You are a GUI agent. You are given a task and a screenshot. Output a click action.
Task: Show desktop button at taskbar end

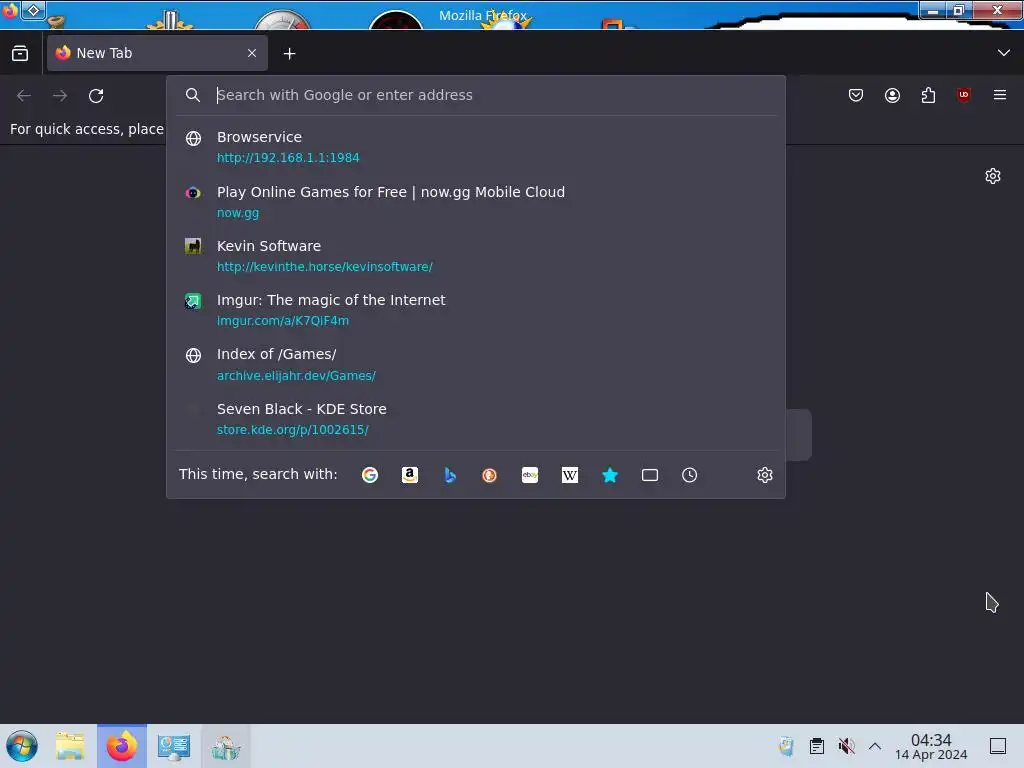pyautogui.click(x=998, y=746)
